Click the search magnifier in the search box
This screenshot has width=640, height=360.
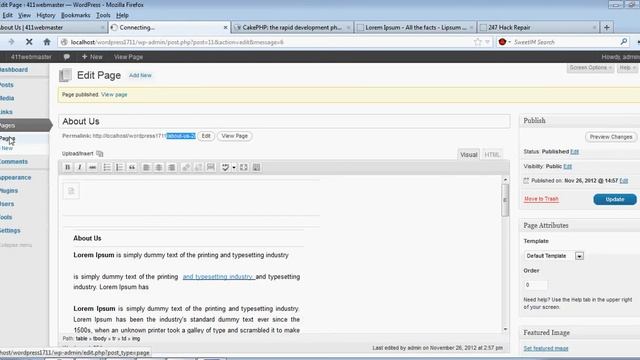click(624, 42)
